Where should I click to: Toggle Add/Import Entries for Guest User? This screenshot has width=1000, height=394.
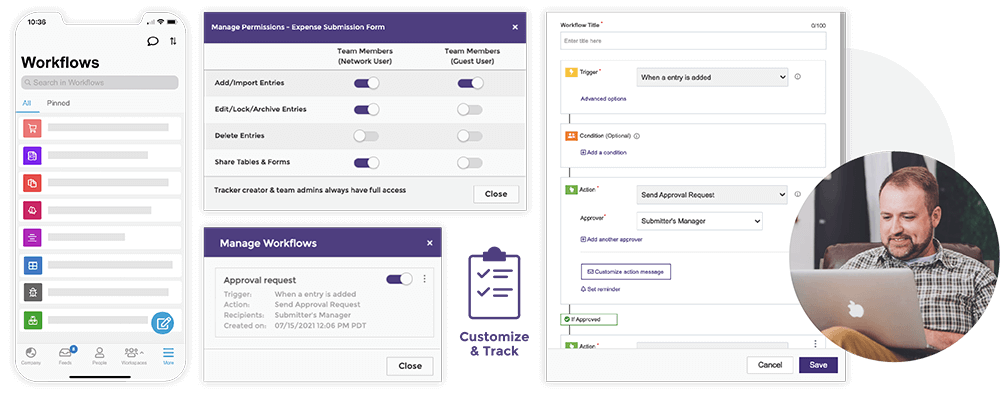point(471,83)
